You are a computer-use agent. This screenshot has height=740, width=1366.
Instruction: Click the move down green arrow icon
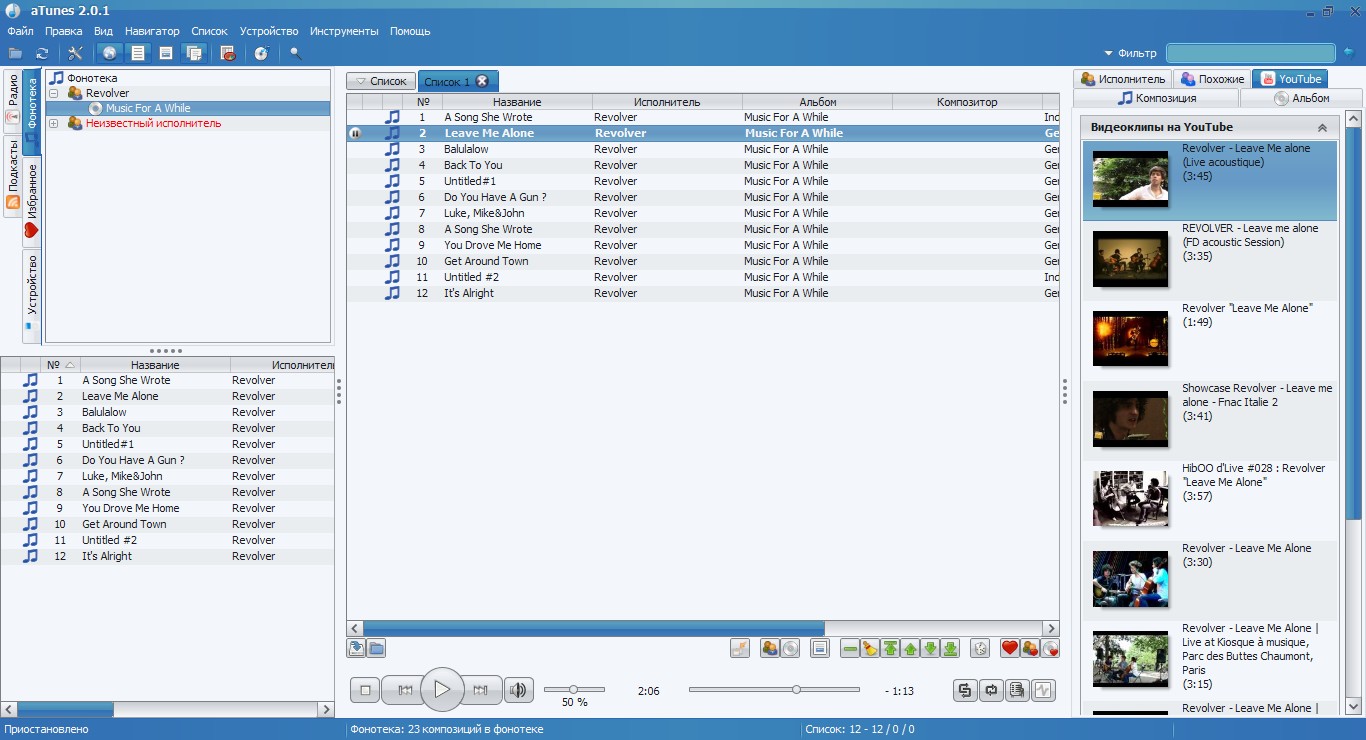pos(930,648)
